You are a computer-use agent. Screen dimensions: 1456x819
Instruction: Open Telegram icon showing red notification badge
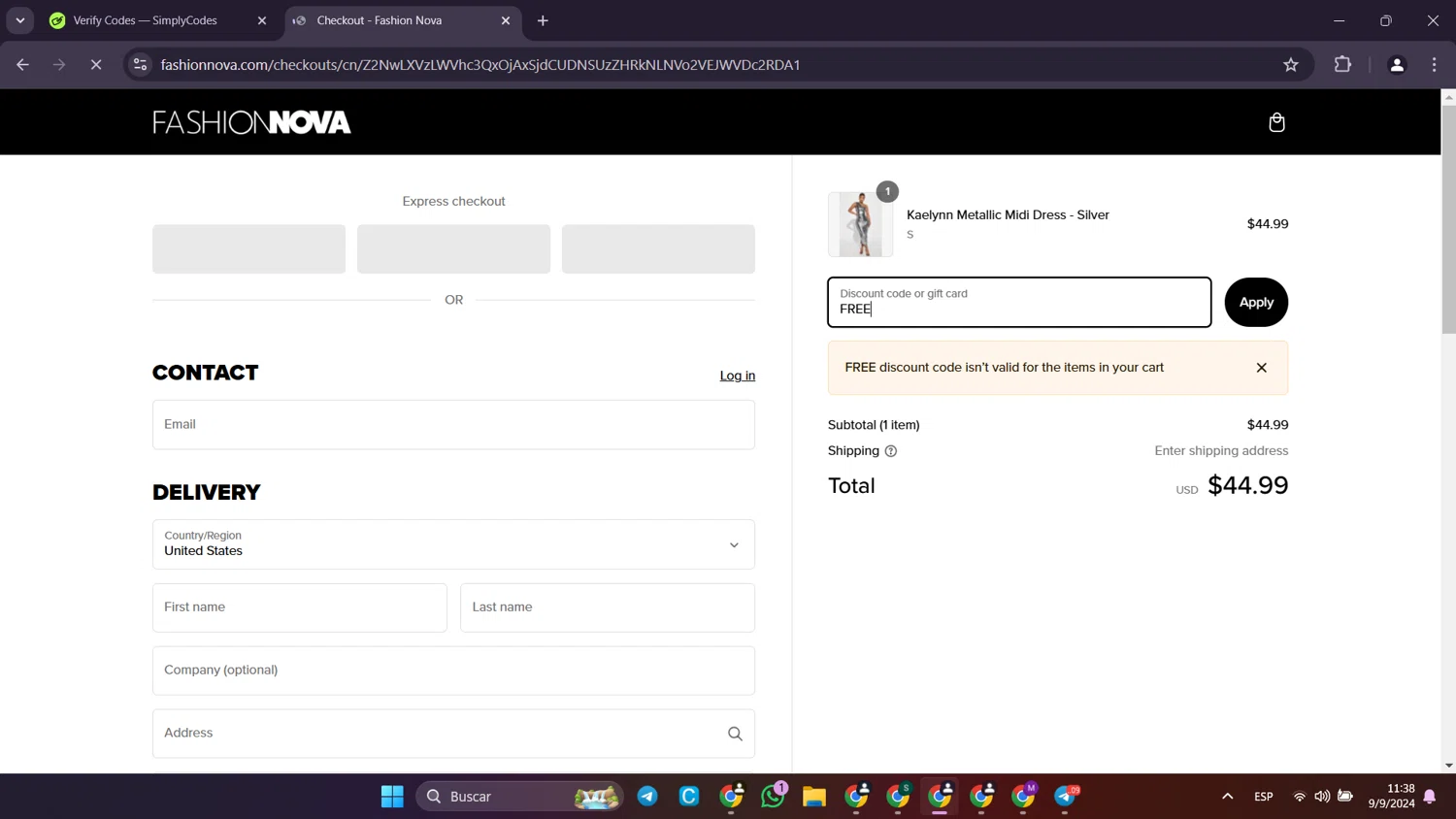point(1066,797)
